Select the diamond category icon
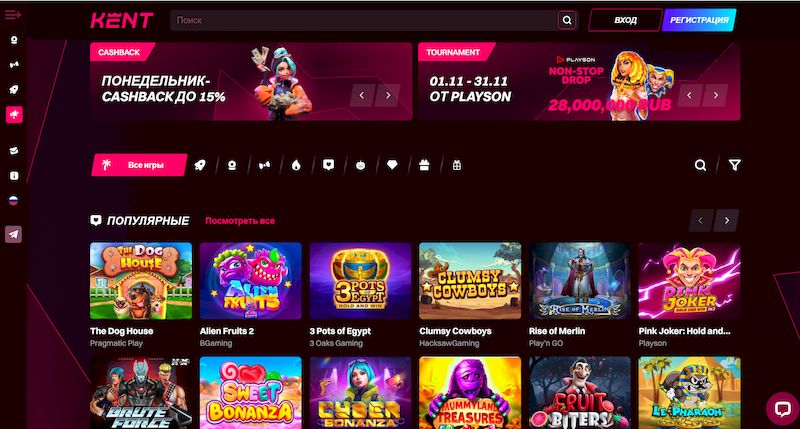Image resolution: width=800 pixels, height=429 pixels. pos(392,165)
